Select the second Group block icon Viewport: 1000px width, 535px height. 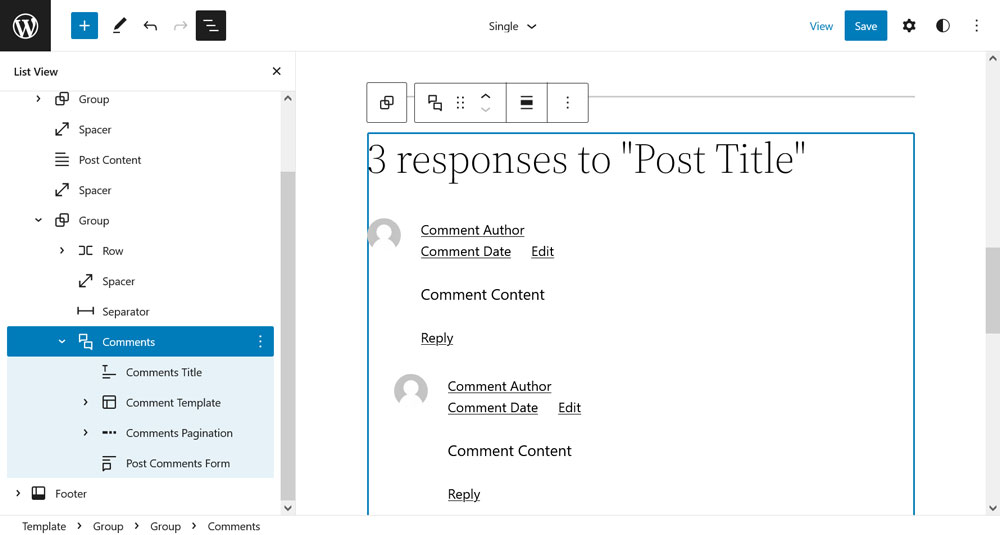pyautogui.click(x=62, y=220)
